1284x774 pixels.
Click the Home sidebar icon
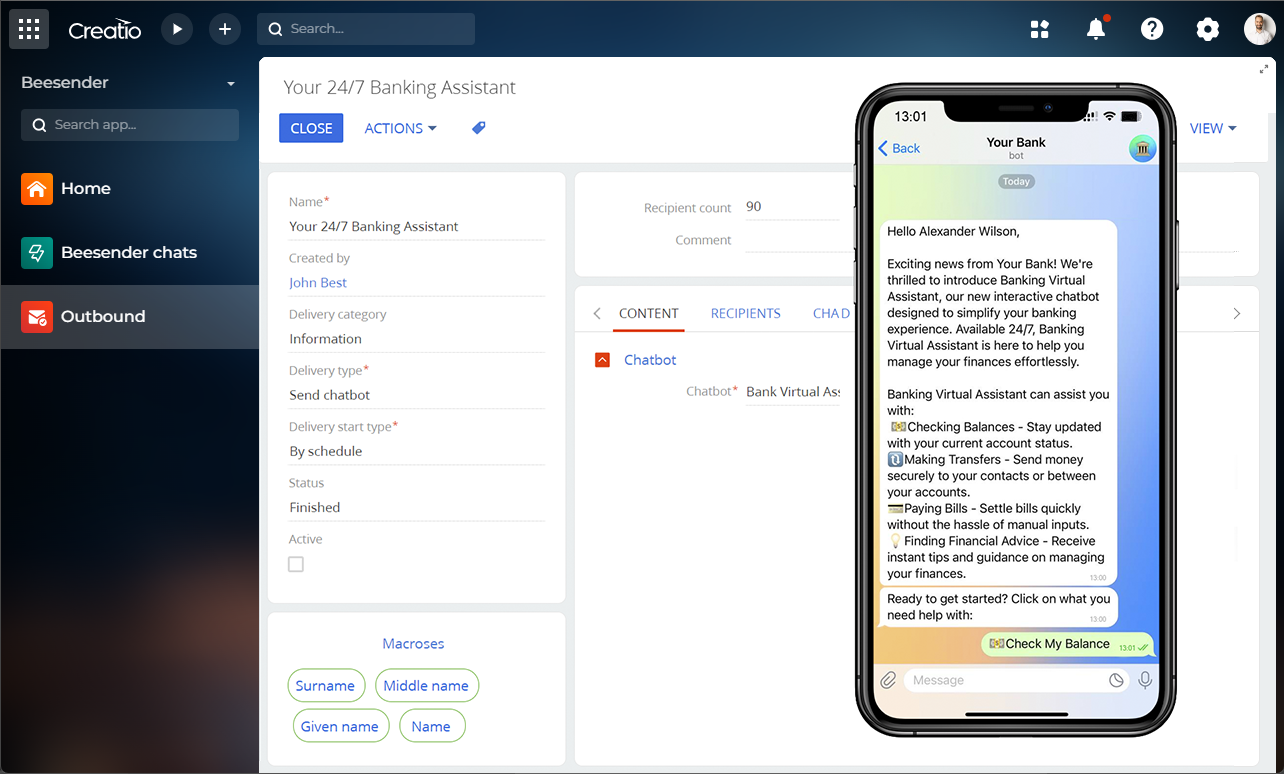point(37,188)
